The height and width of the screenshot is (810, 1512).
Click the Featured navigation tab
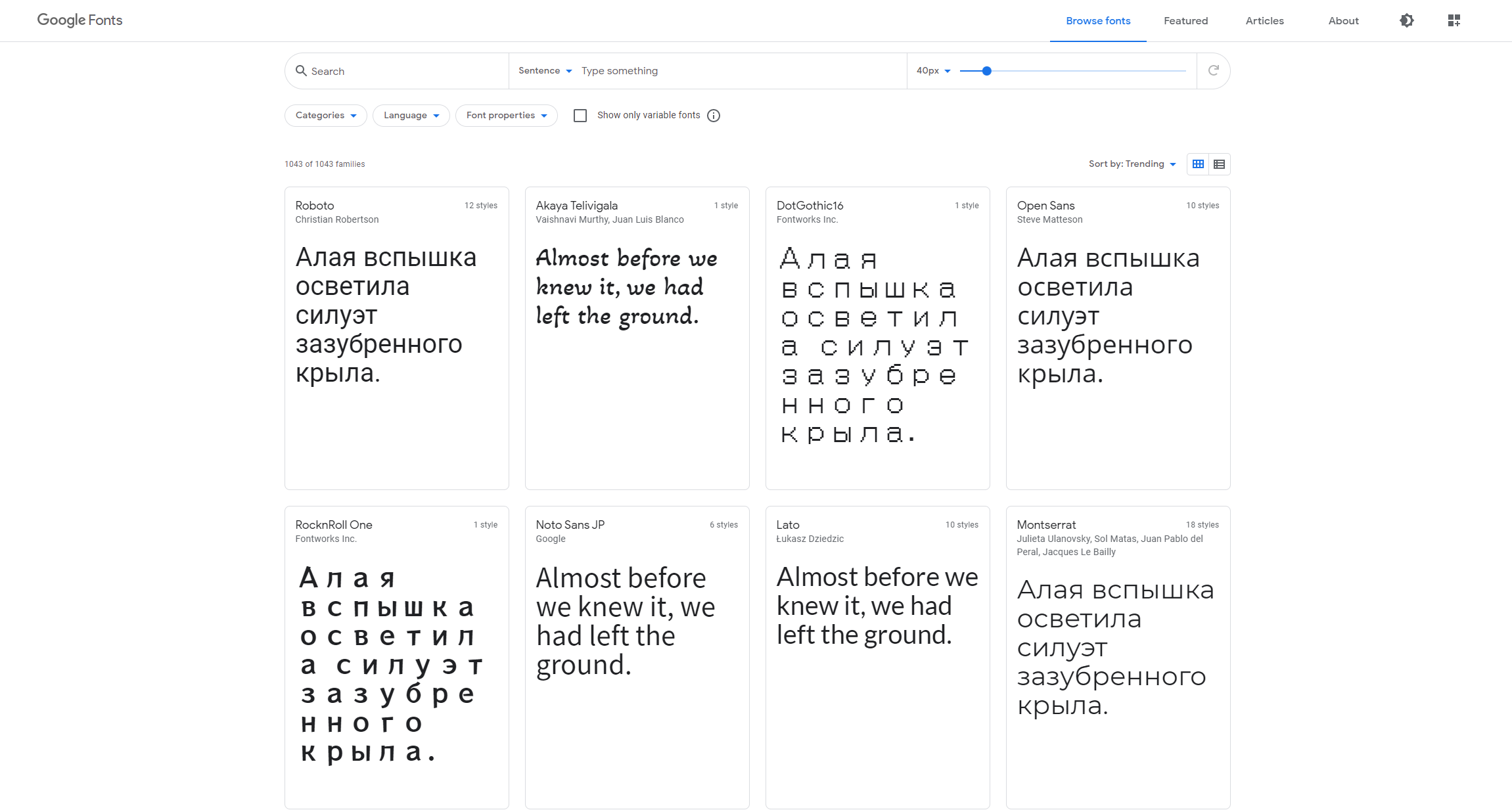coord(1184,21)
